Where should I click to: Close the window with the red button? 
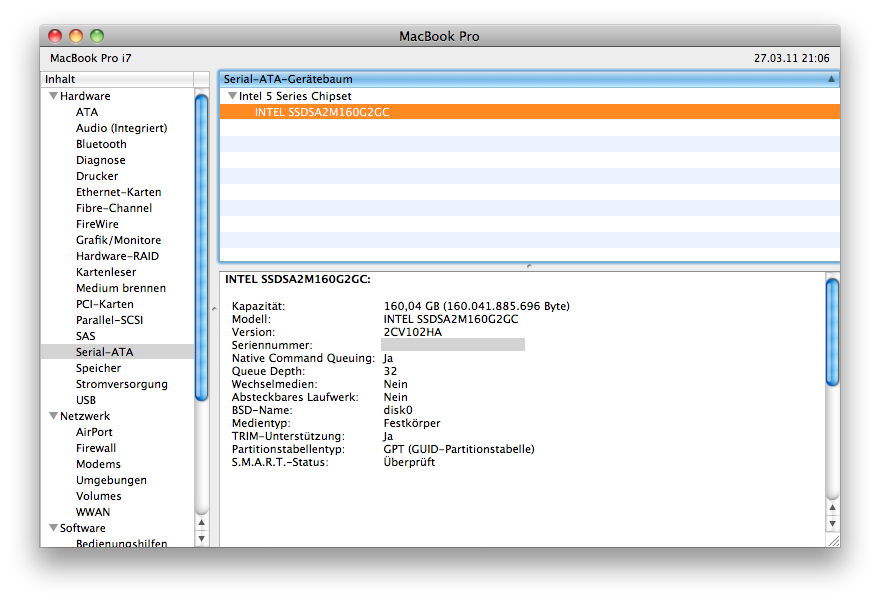coord(55,36)
